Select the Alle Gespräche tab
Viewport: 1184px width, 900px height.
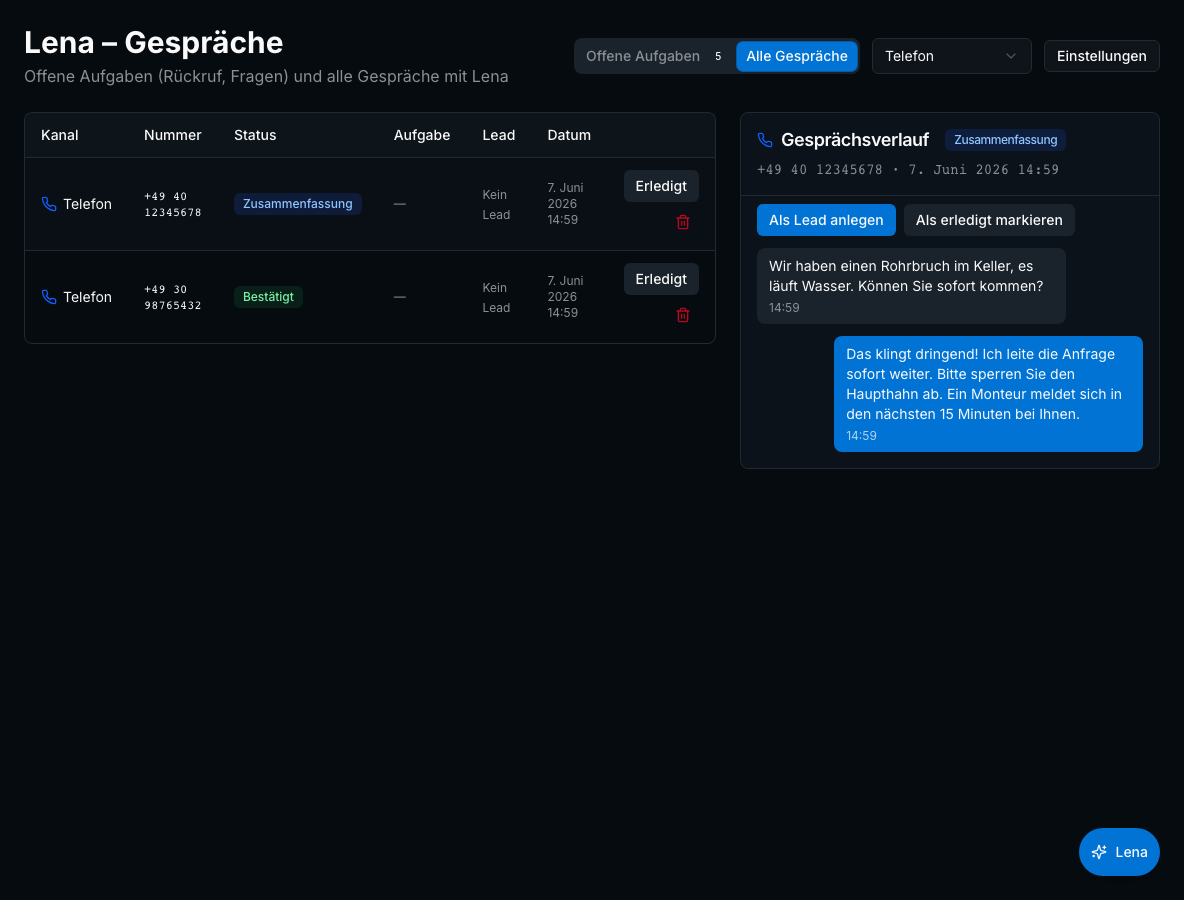click(797, 56)
